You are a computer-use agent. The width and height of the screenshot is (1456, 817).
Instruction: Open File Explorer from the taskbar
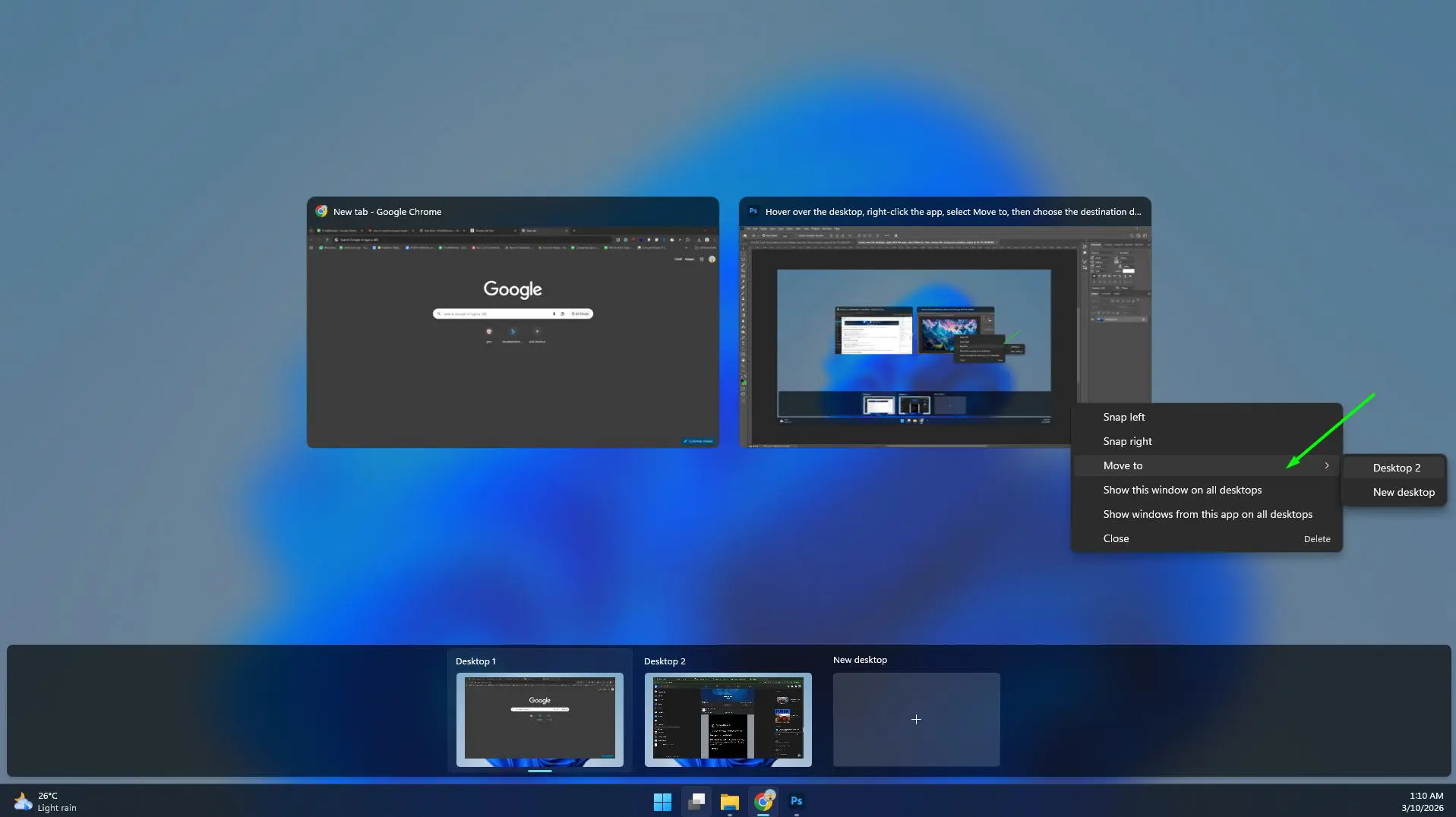[x=729, y=801]
